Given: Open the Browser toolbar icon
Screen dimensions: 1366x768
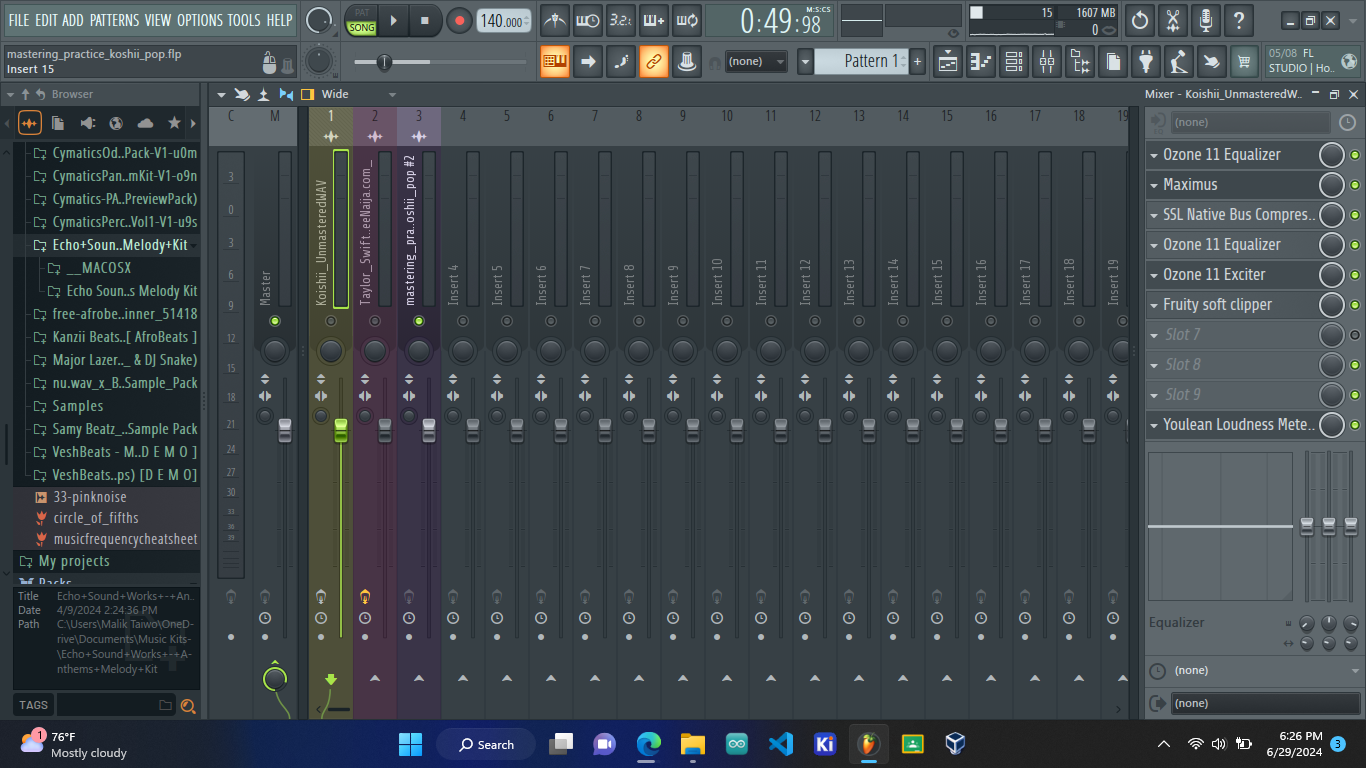Looking at the screenshot, I should (x=1080, y=62).
